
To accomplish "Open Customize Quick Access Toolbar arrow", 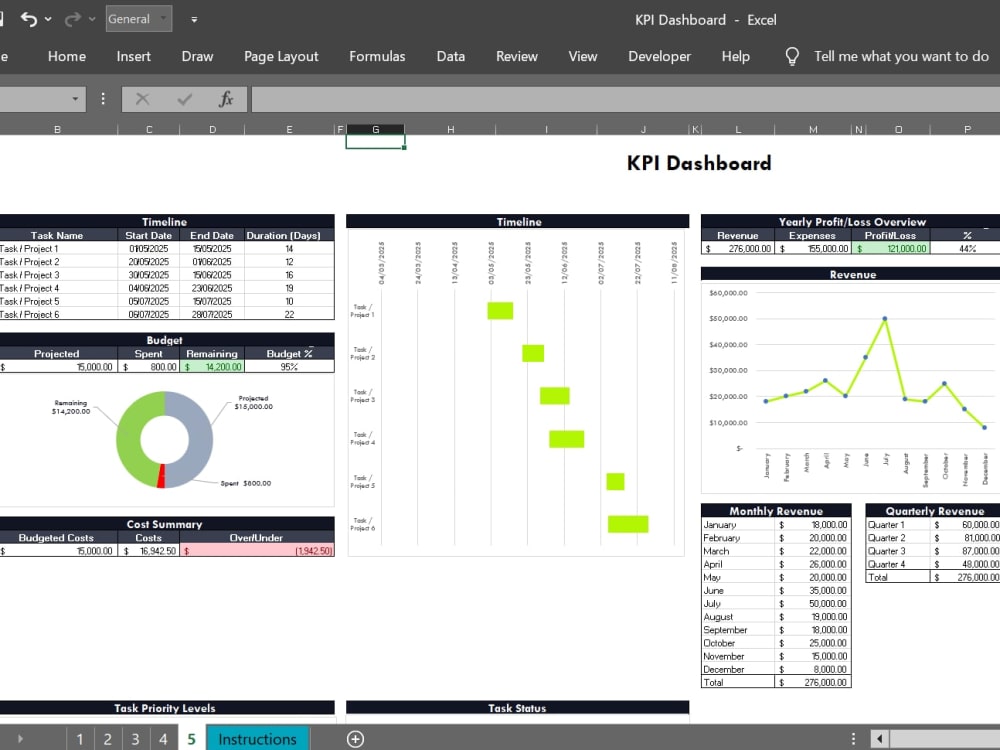I will [x=194, y=20].
